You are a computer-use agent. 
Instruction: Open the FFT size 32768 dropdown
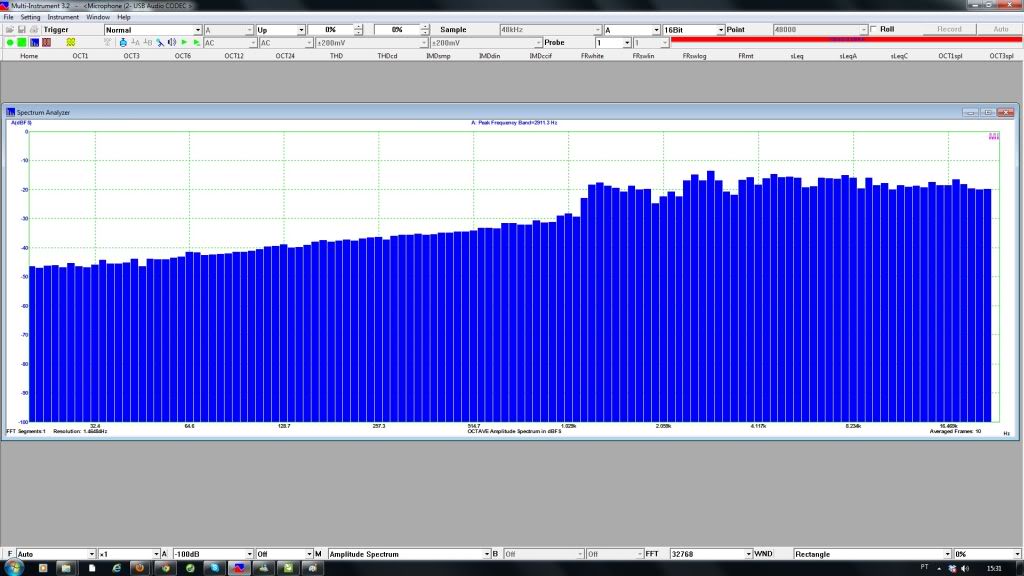(x=711, y=554)
